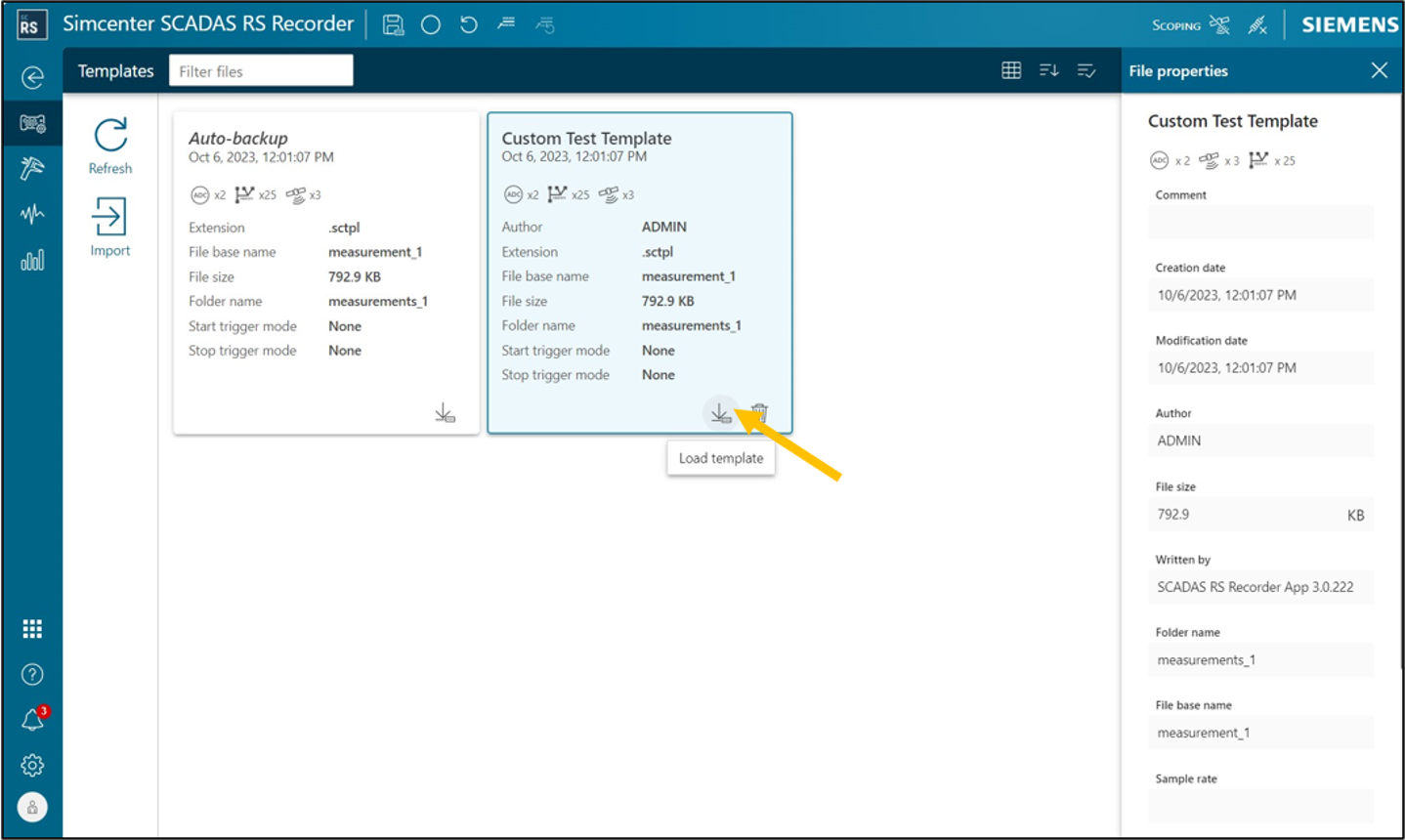Click the SIEMENS logo text
This screenshot has height=840, width=1405.
1349,25
